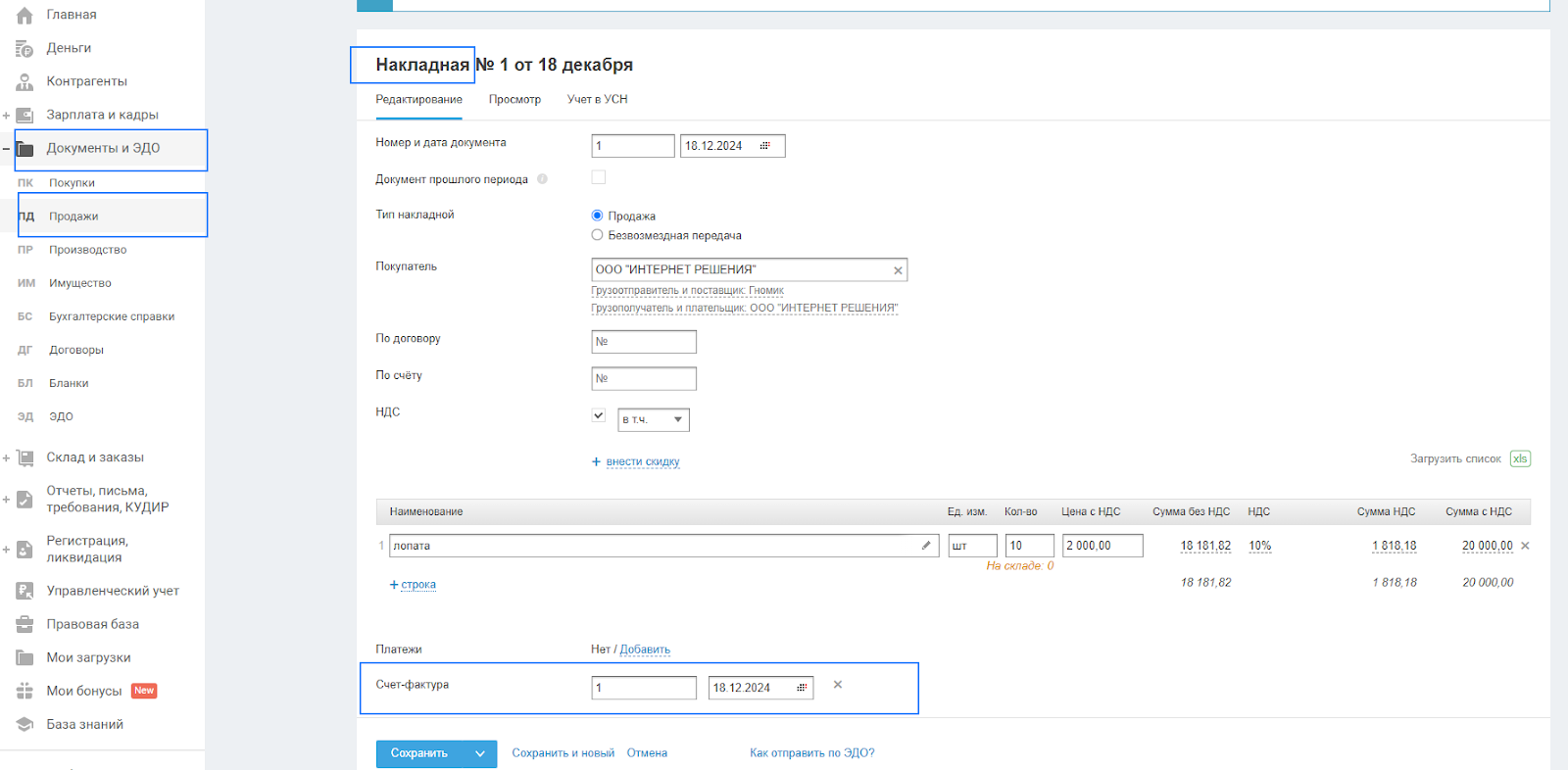Open calendar picker for document date

pyautogui.click(x=765, y=146)
